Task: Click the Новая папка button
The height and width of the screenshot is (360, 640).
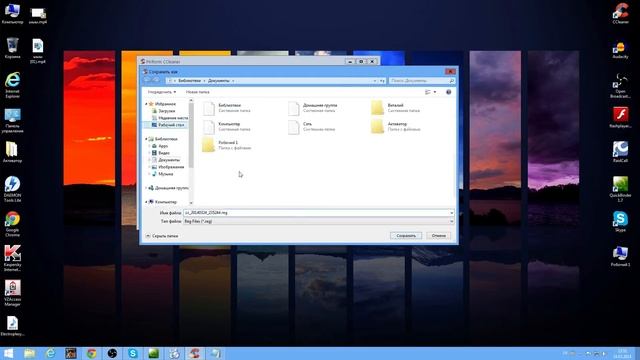Action: point(198,92)
